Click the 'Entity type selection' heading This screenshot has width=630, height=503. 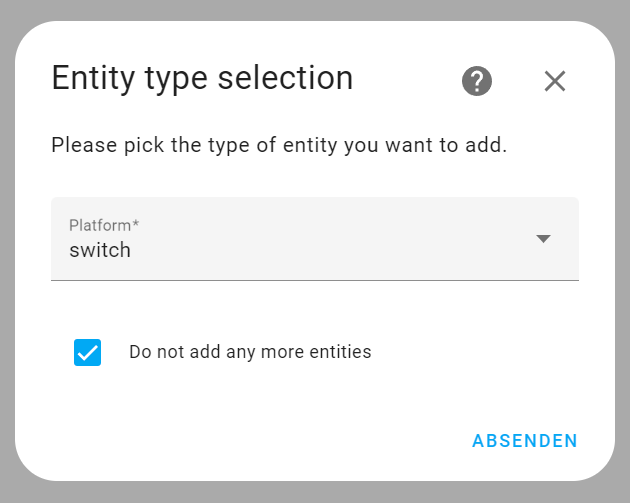[x=202, y=78]
